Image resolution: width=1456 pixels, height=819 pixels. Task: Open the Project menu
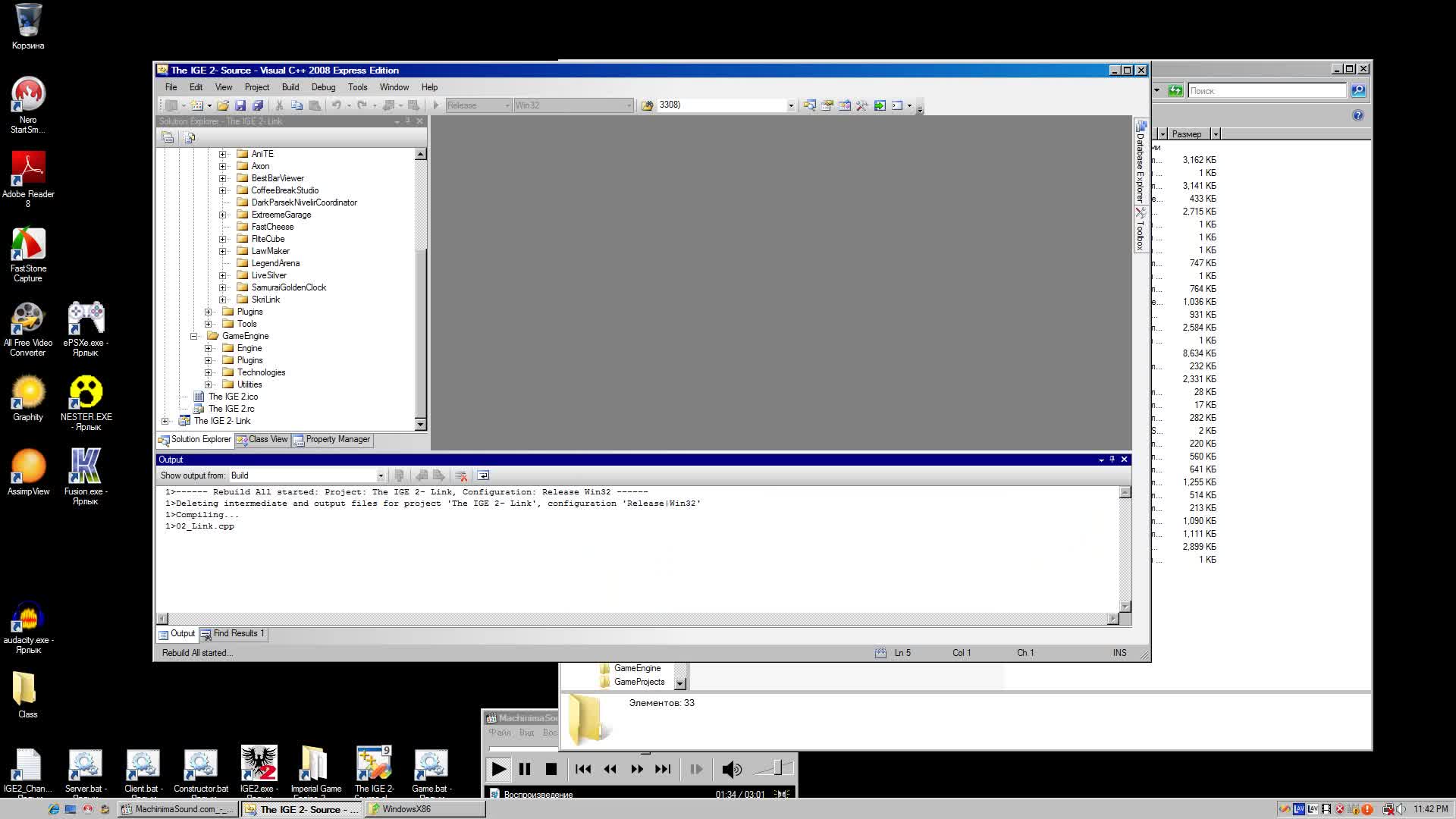[x=257, y=87]
